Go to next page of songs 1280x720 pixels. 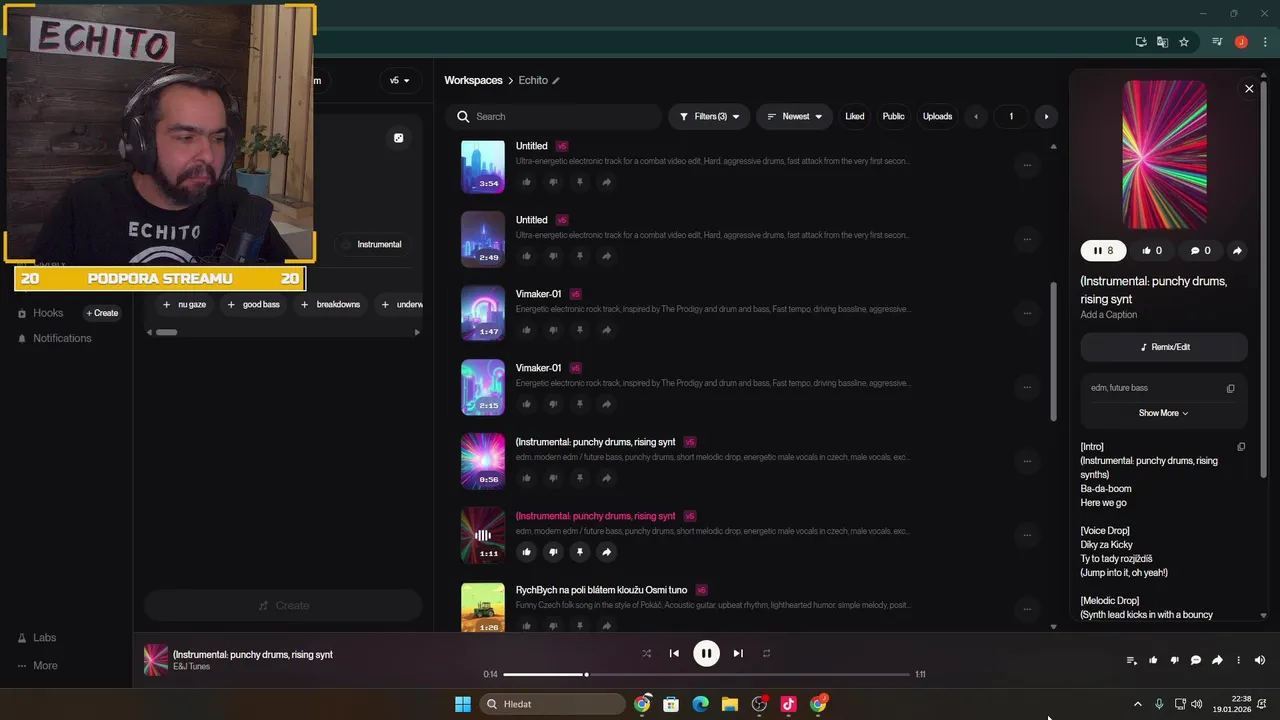[1046, 117]
